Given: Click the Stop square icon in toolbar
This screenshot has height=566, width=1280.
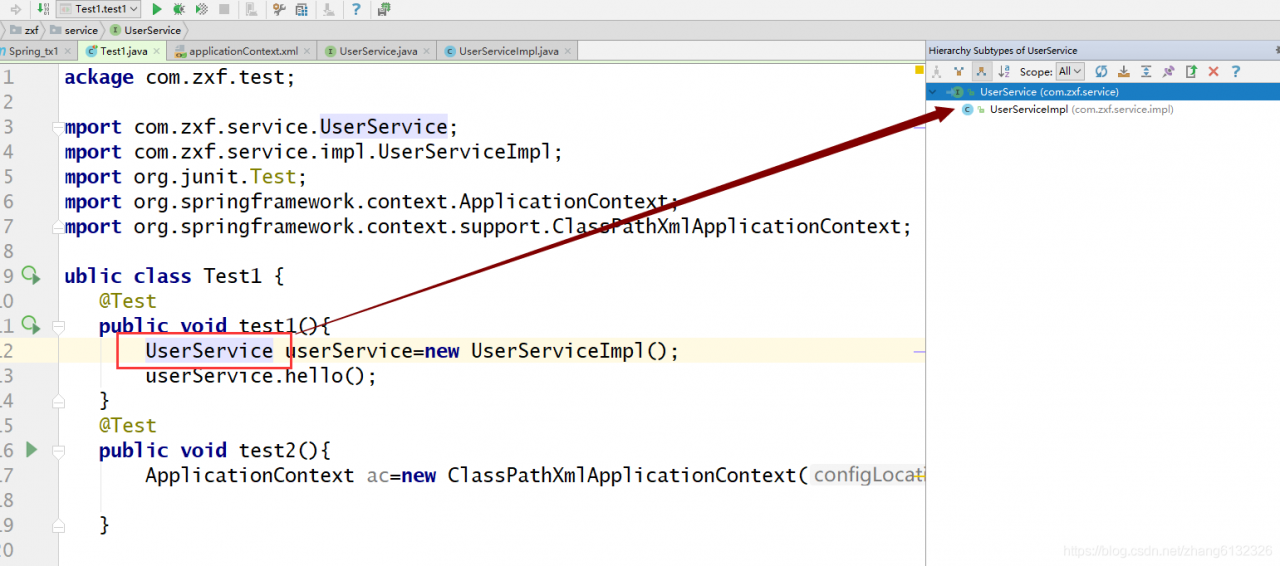Looking at the screenshot, I should pyautogui.click(x=224, y=9).
